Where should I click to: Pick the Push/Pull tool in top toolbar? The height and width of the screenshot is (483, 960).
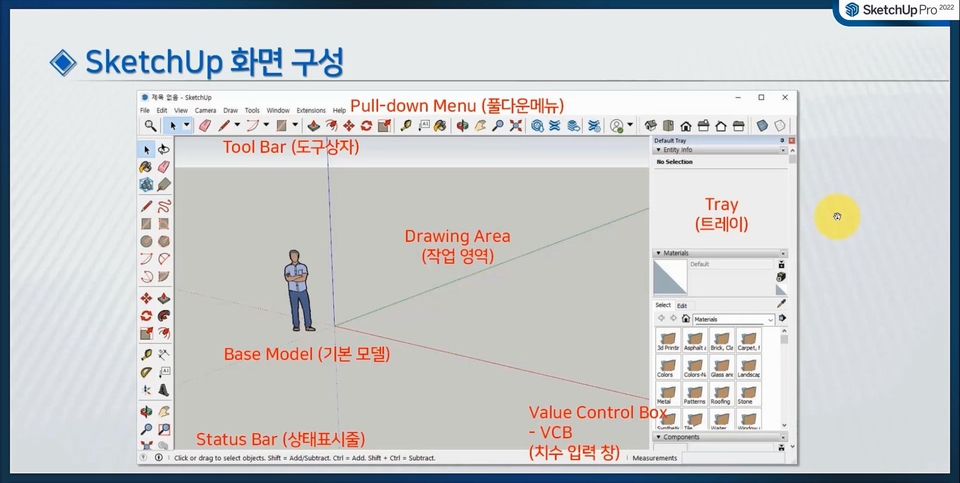click(313, 125)
